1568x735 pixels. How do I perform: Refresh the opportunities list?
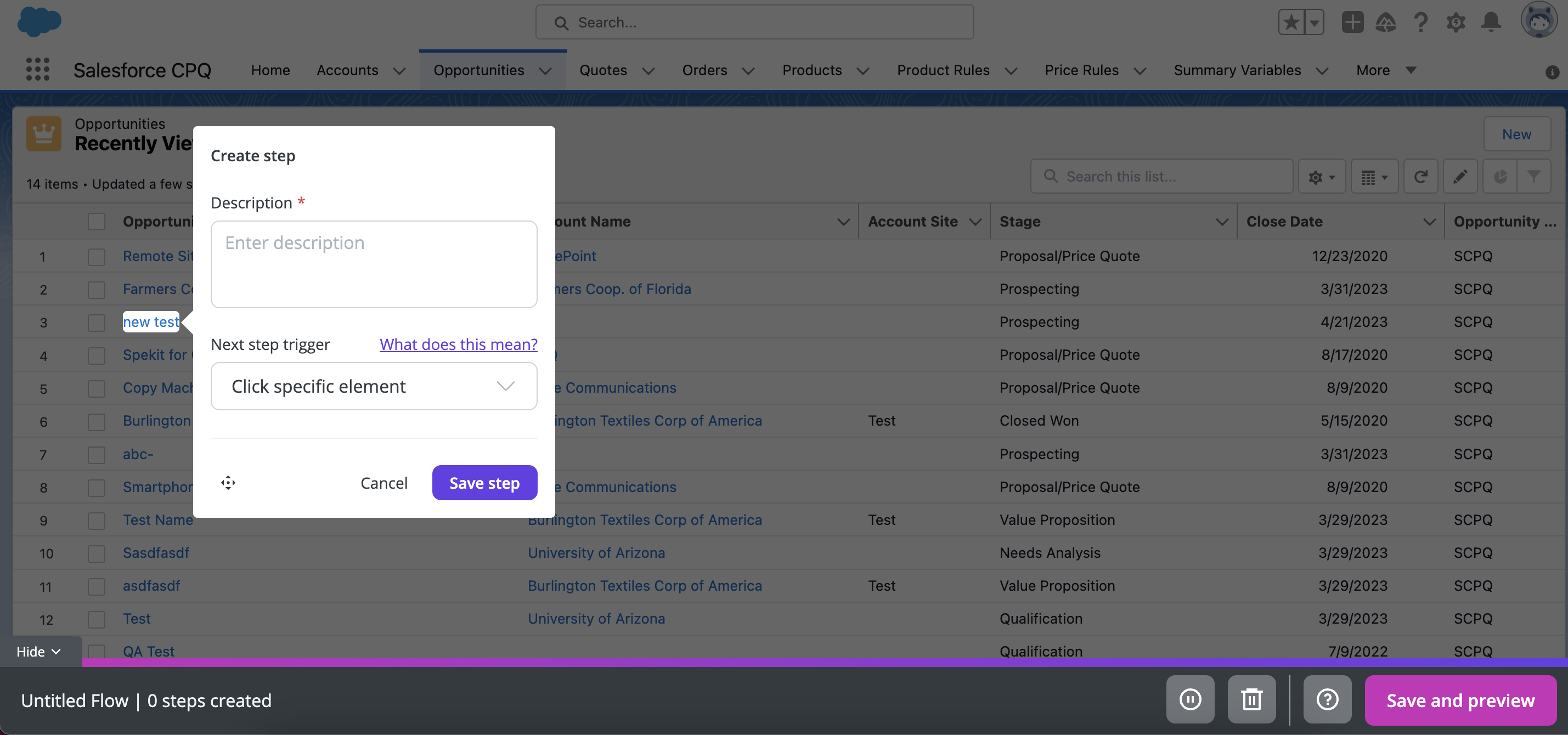[x=1421, y=177]
